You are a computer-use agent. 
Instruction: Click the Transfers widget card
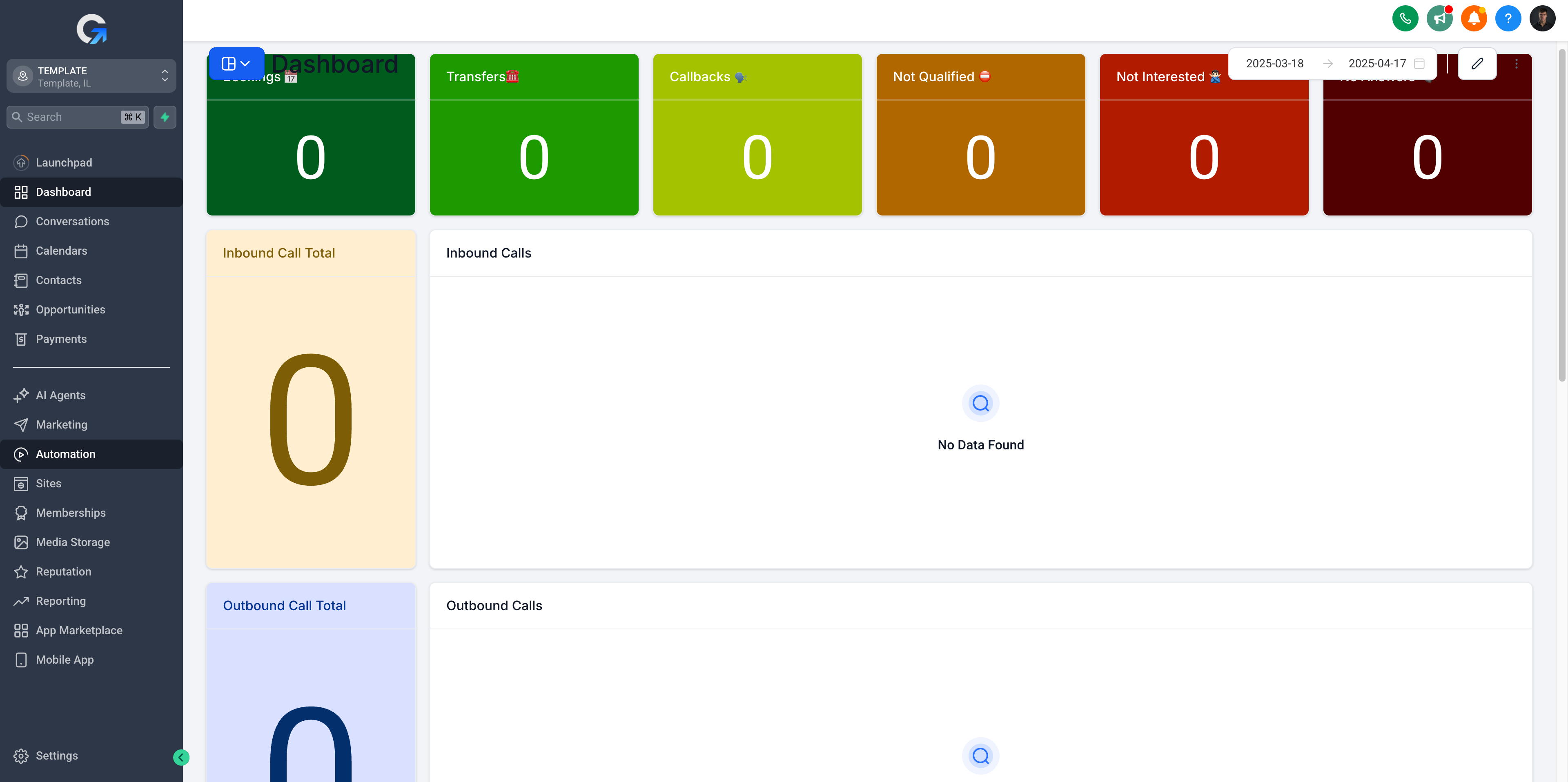534,135
